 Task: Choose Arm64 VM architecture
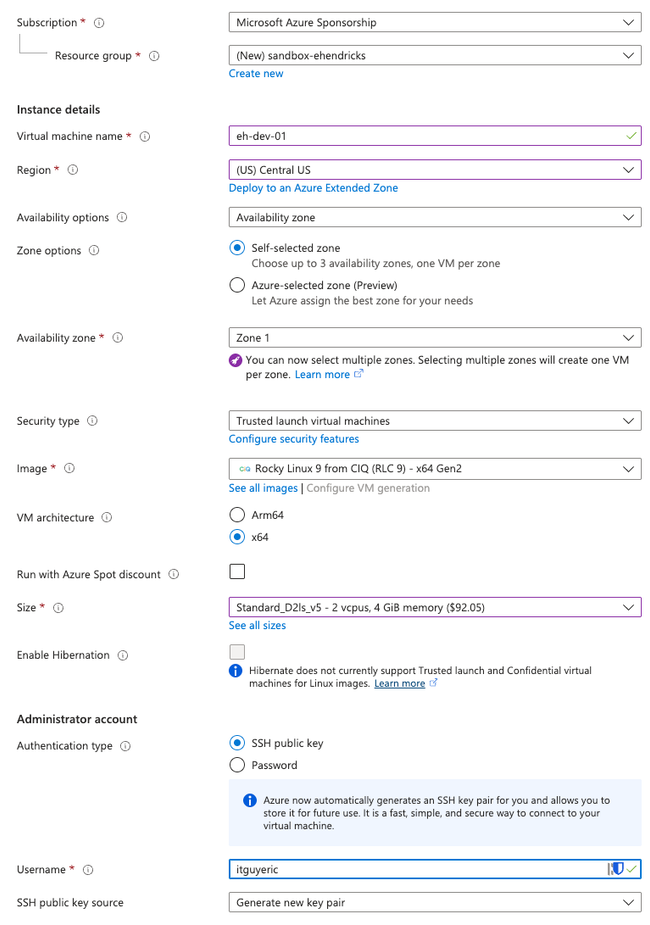click(x=237, y=515)
